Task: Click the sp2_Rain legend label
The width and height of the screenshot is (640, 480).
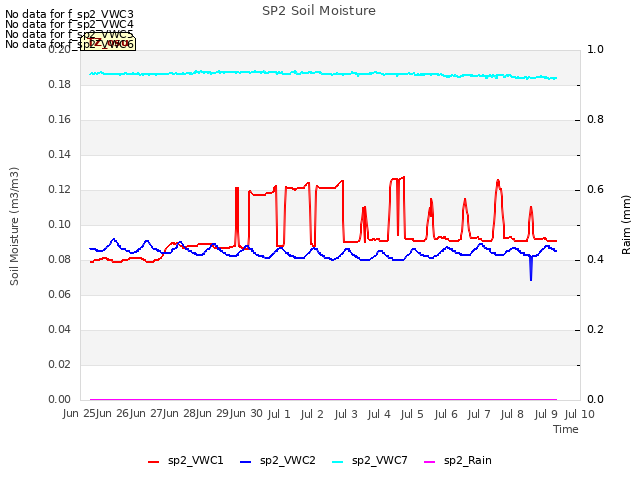Action: tap(468, 460)
